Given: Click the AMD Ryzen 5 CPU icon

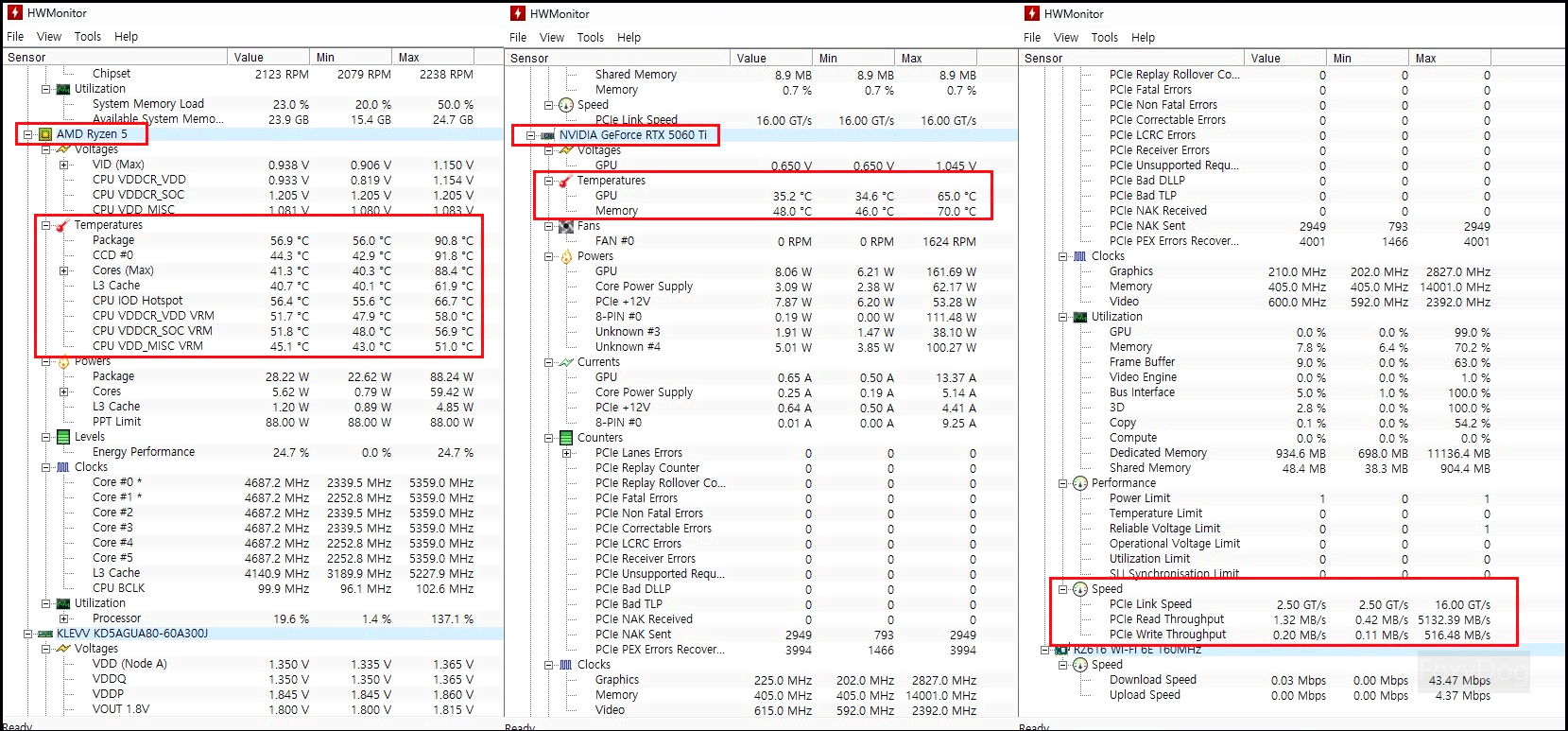Looking at the screenshot, I should point(44,134).
